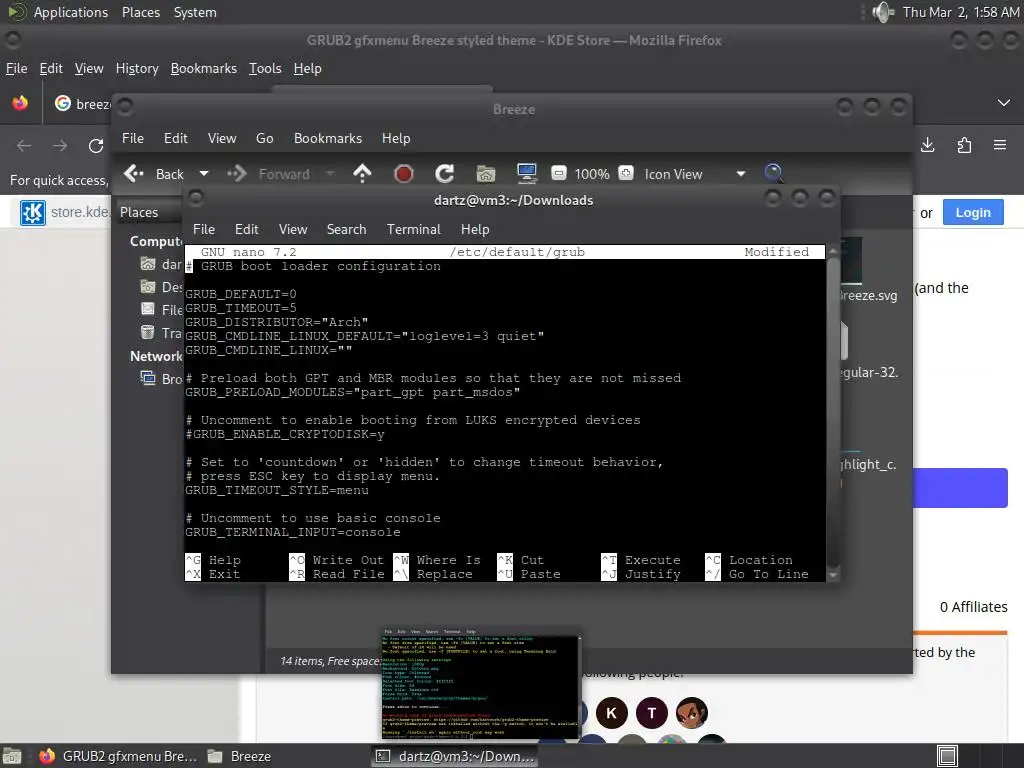The width and height of the screenshot is (1024, 768).
Task: Expand the Firefox list all tabs chevron
Action: coord(1004,103)
